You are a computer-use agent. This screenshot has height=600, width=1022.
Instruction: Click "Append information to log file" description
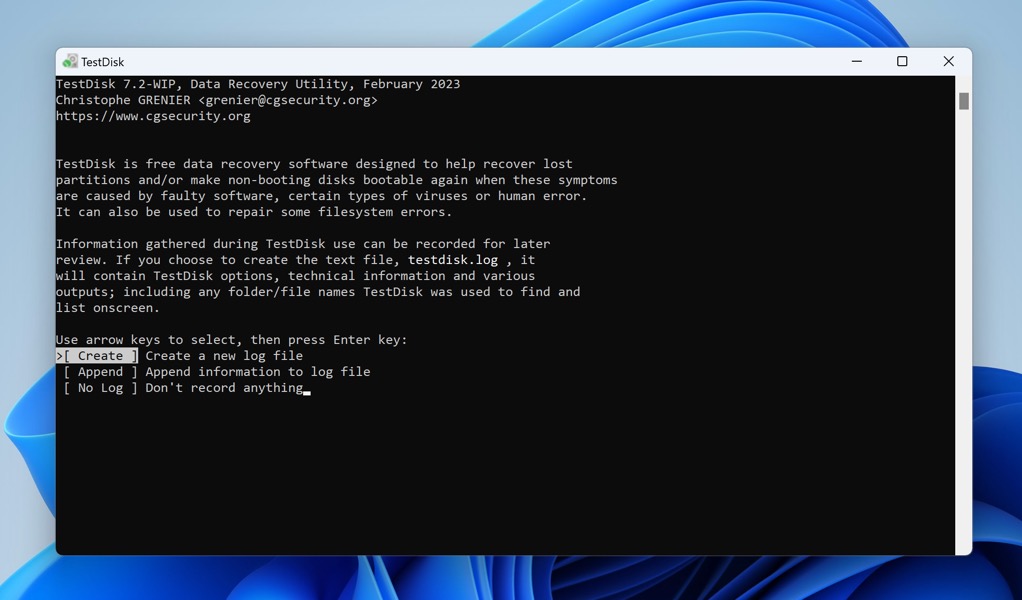(257, 371)
